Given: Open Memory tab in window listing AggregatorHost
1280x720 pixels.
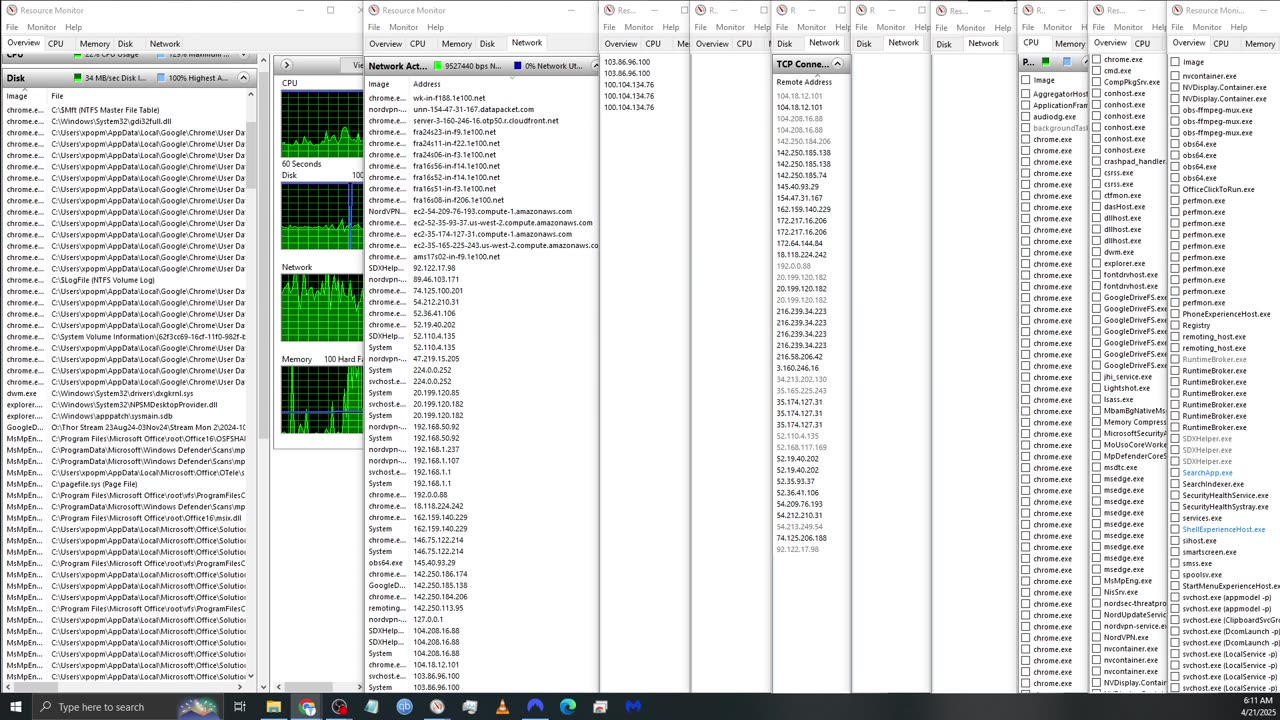Looking at the screenshot, I should [x=1069, y=44].
